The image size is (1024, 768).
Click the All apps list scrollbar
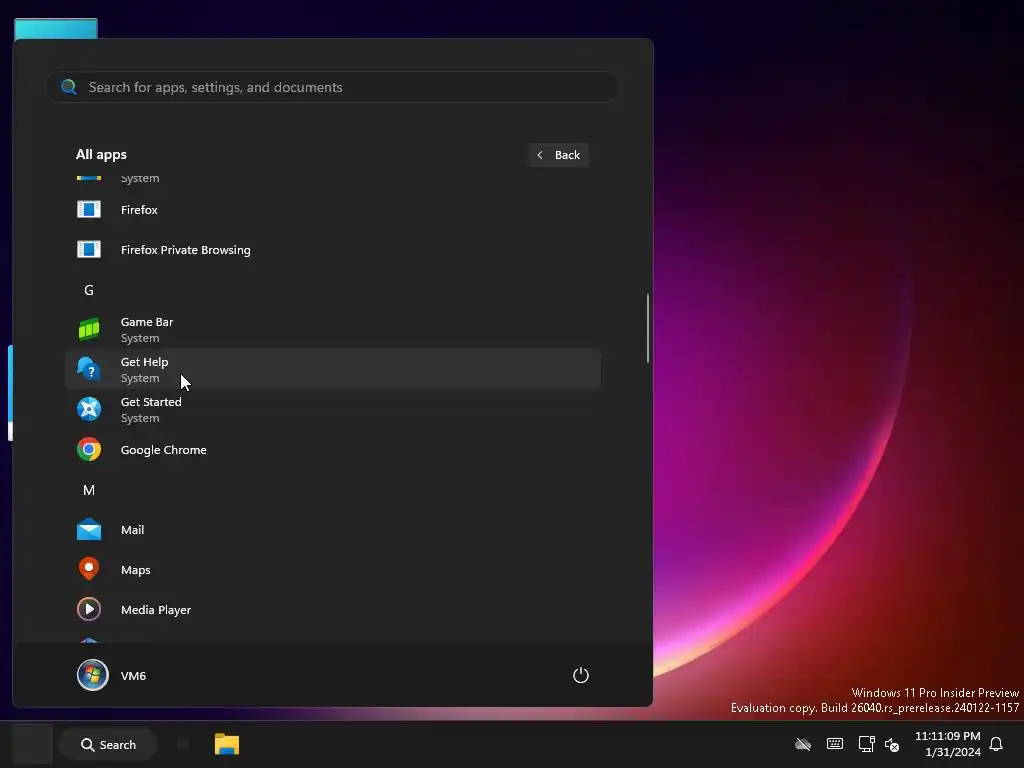coord(647,328)
